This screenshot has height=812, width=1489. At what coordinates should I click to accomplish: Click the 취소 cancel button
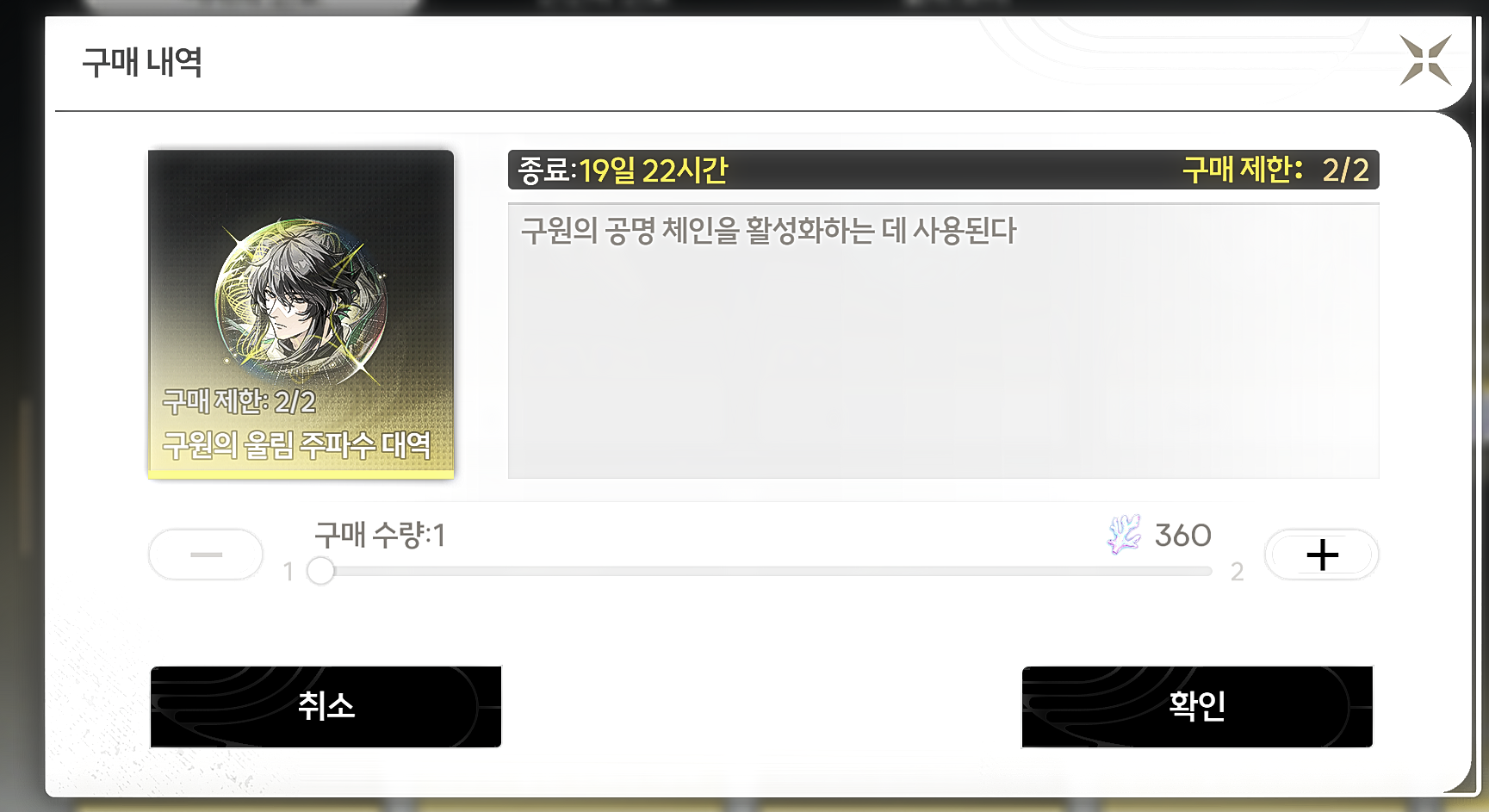click(x=326, y=707)
